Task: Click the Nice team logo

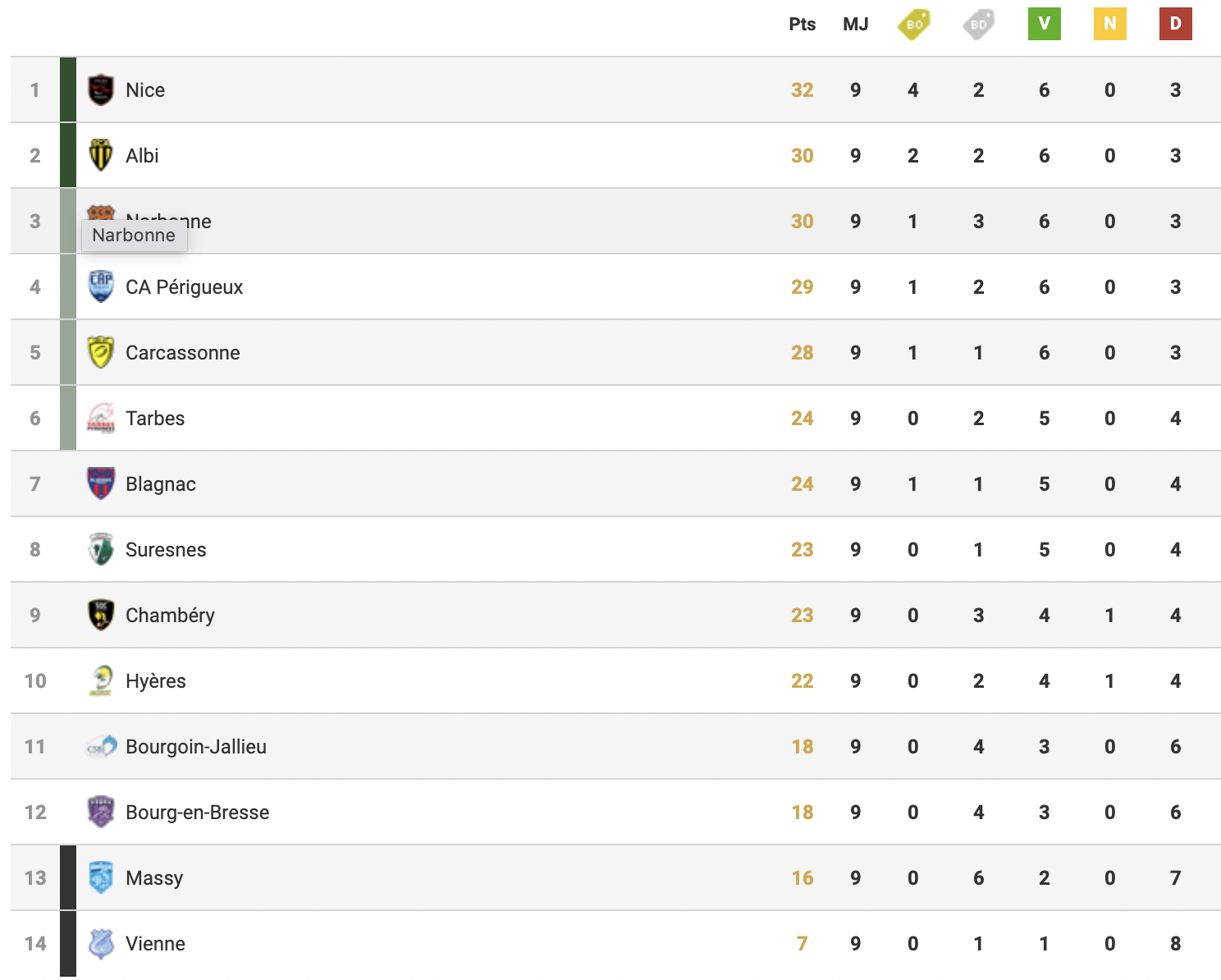Action: tap(101, 89)
